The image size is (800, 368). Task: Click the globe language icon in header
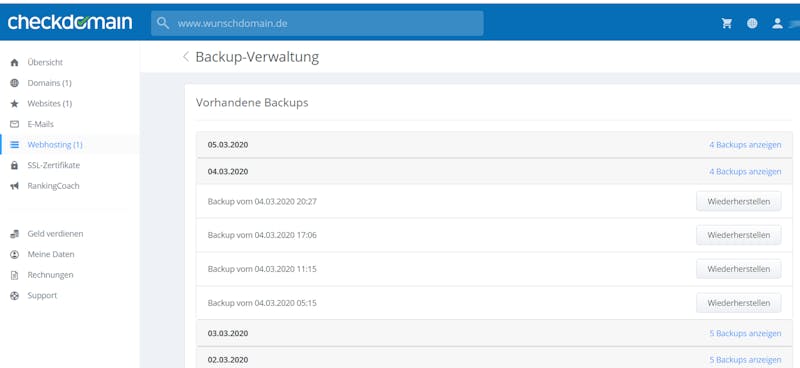point(752,23)
